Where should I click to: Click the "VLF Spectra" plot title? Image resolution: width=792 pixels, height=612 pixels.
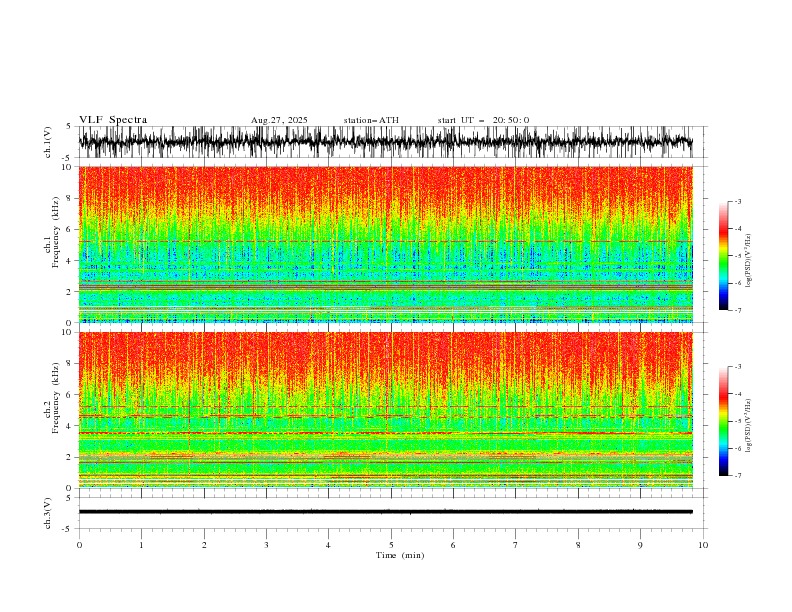(x=113, y=120)
